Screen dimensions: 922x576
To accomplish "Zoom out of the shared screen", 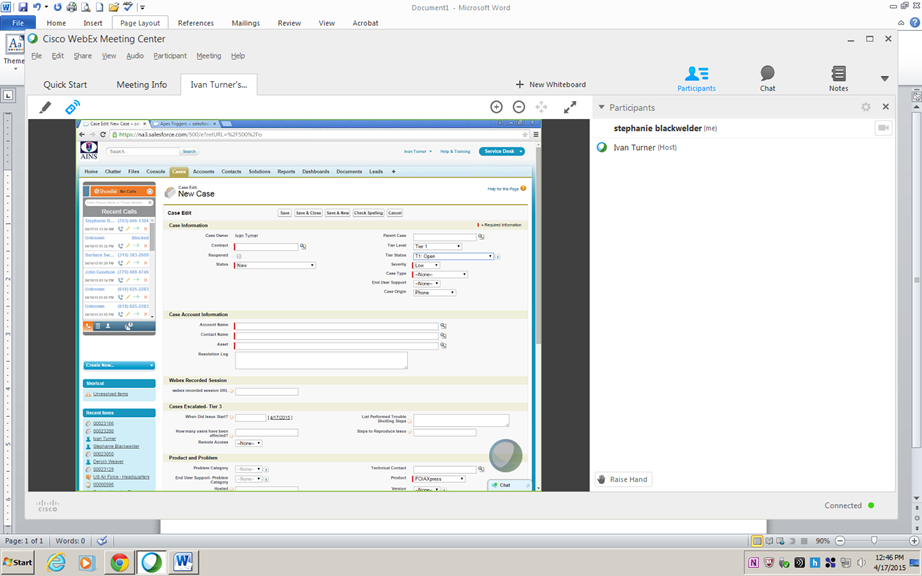I will [x=519, y=107].
